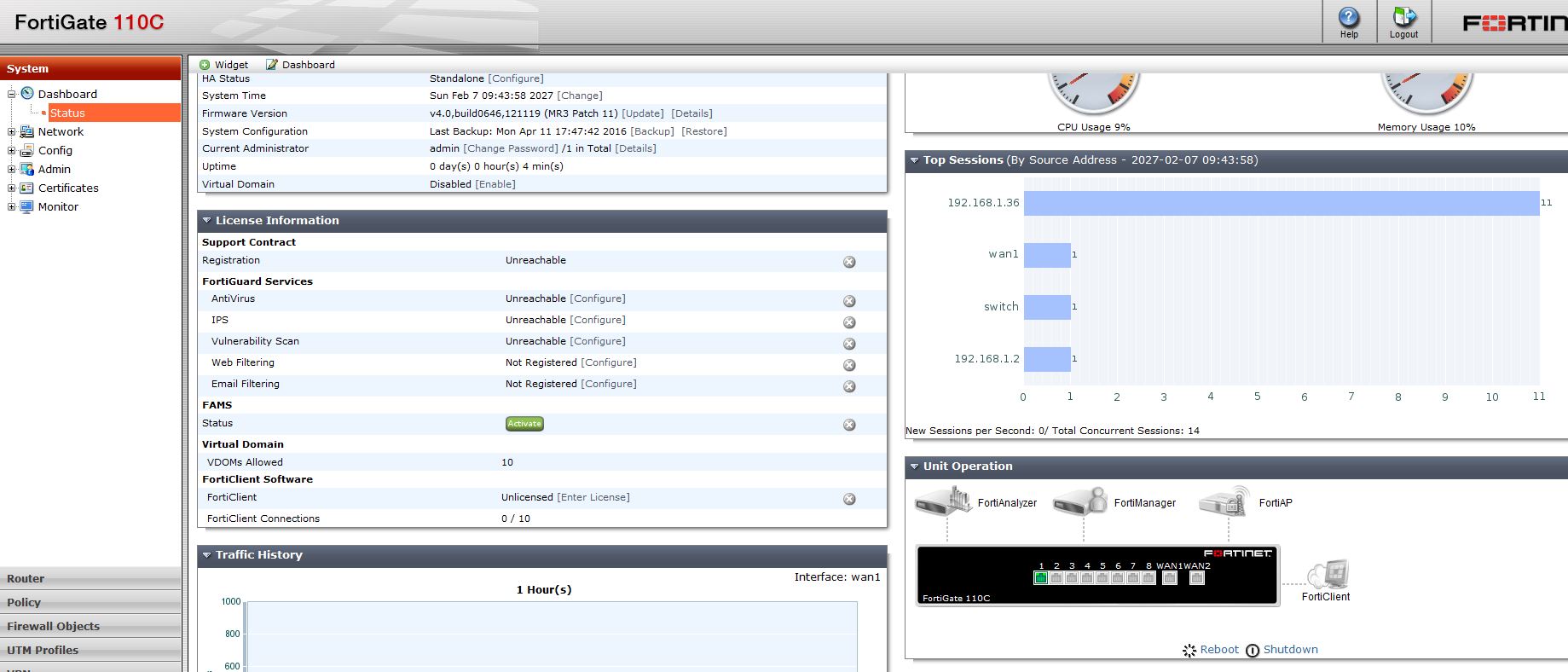Click the Email Filtering status X icon
The width and height of the screenshot is (1568, 672).
pyautogui.click(x=849, y=386)
